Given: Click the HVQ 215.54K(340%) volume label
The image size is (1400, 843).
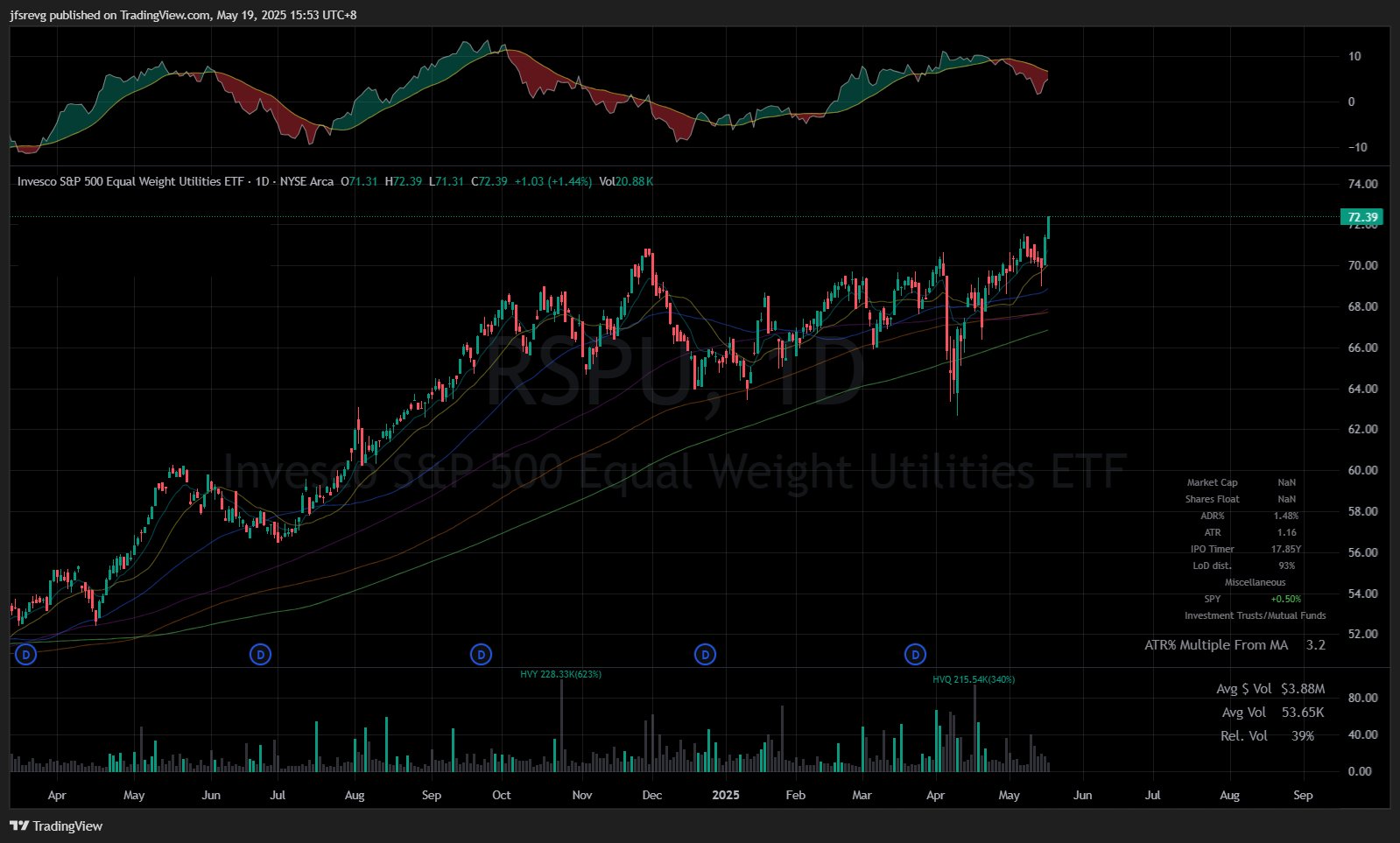Looking at the screenshot, I should [974, 679].
